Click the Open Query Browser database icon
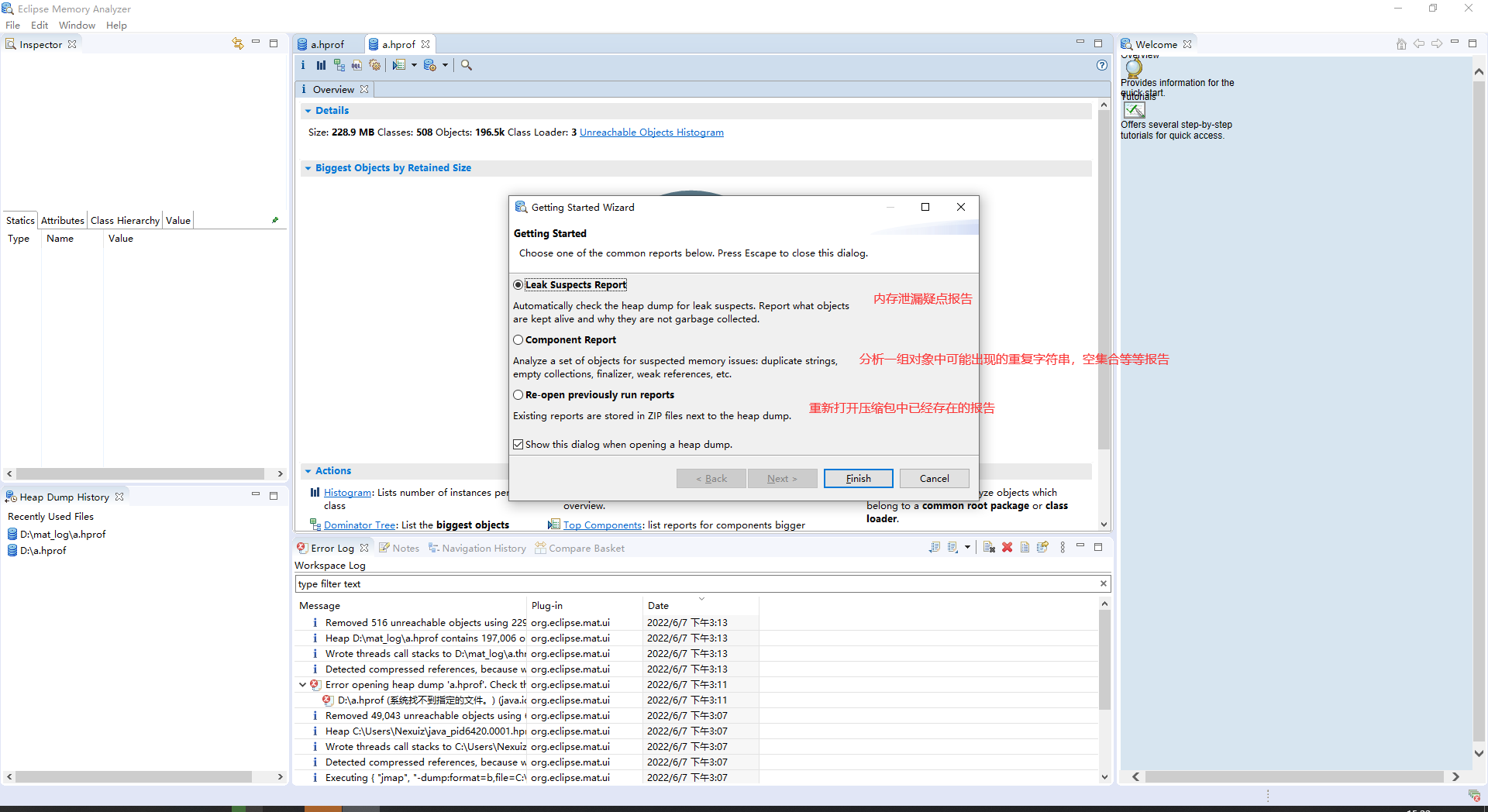 430,65
